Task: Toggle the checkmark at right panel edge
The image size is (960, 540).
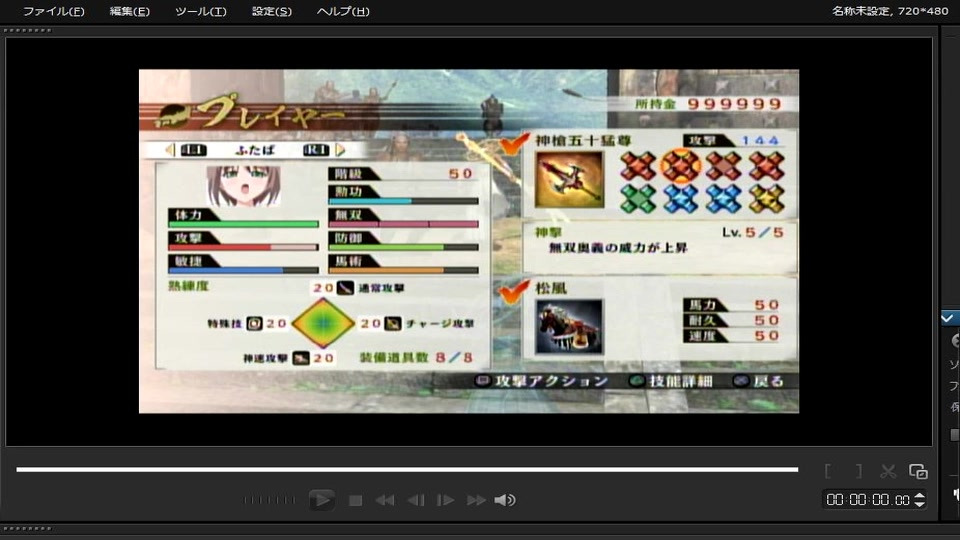Action: coord(948,318)
